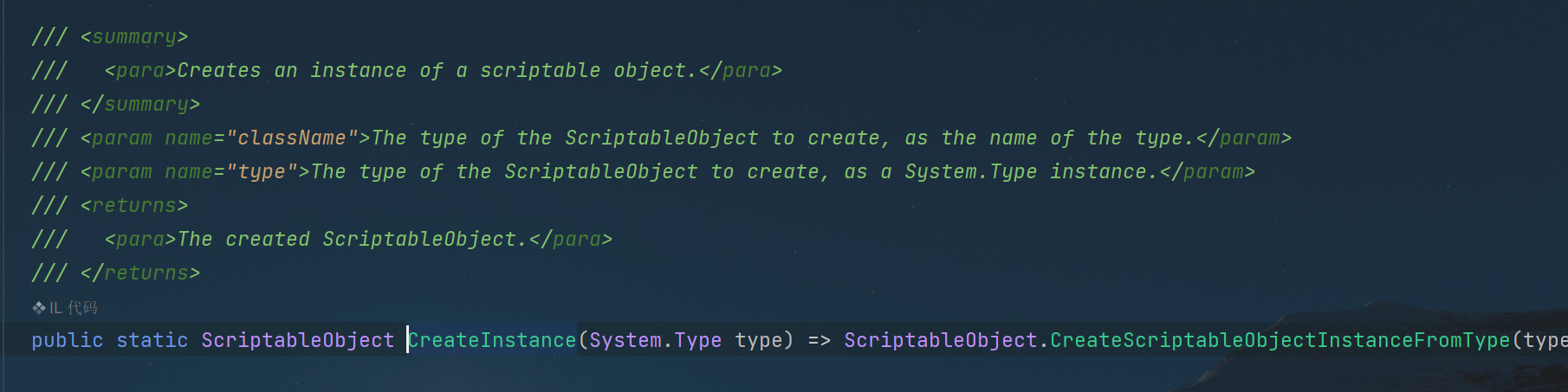This screenshot has height=392, width=1568.
Task: Click the public keyword
Action: (x=67, y=341)
